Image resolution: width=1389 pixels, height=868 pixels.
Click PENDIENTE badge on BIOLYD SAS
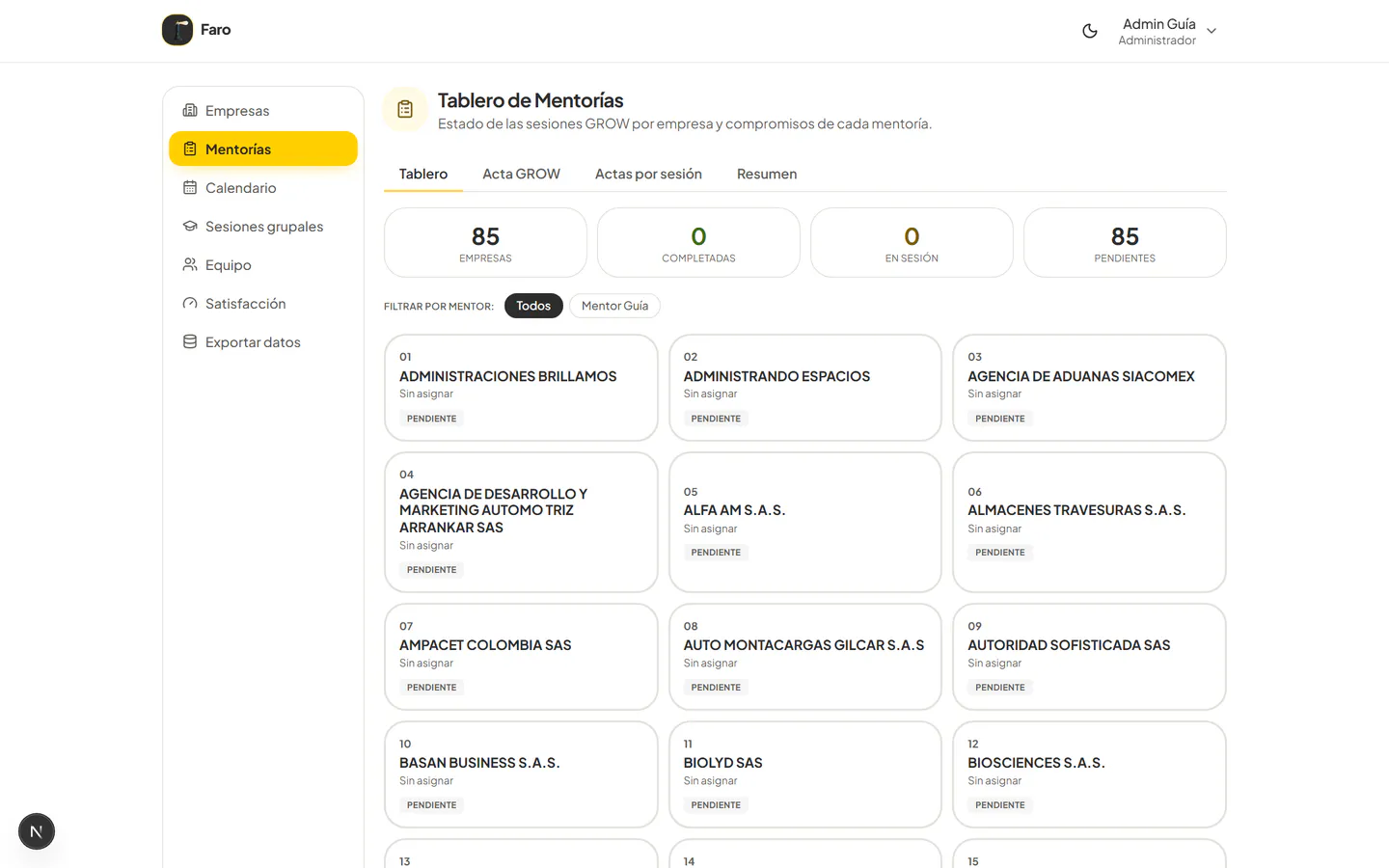pos(716,805)
